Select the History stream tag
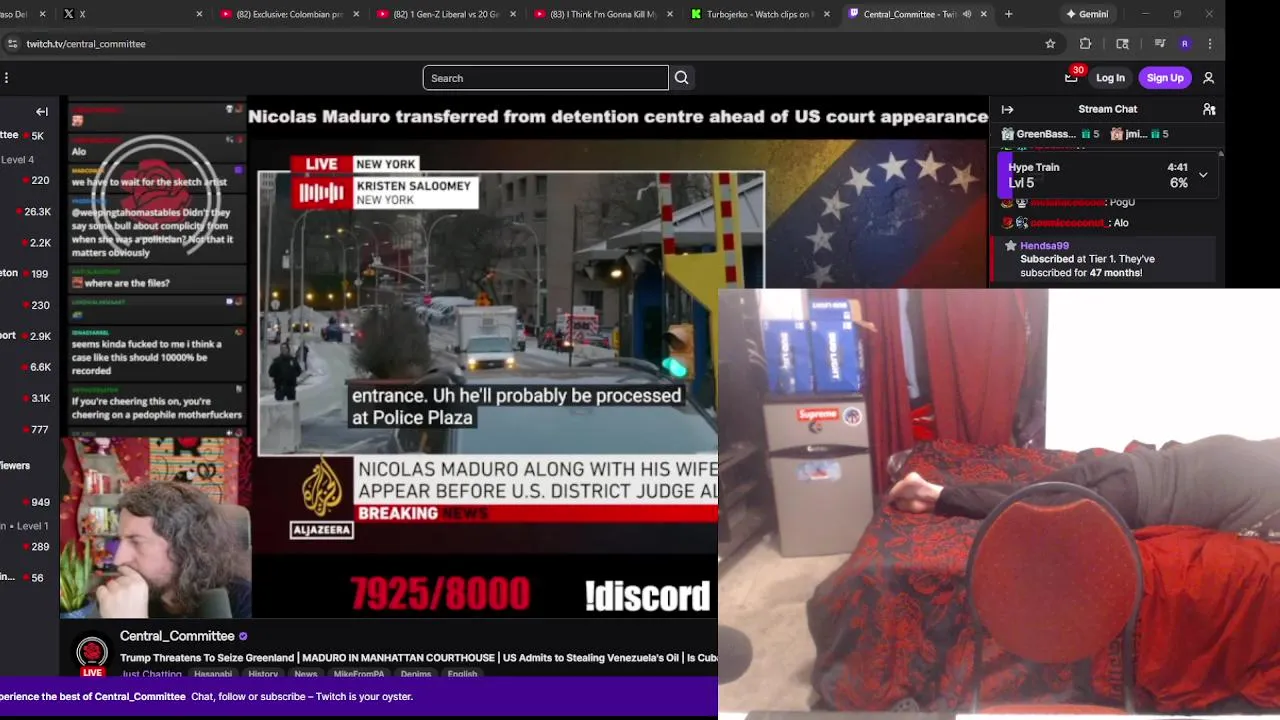 click(263, 674)
